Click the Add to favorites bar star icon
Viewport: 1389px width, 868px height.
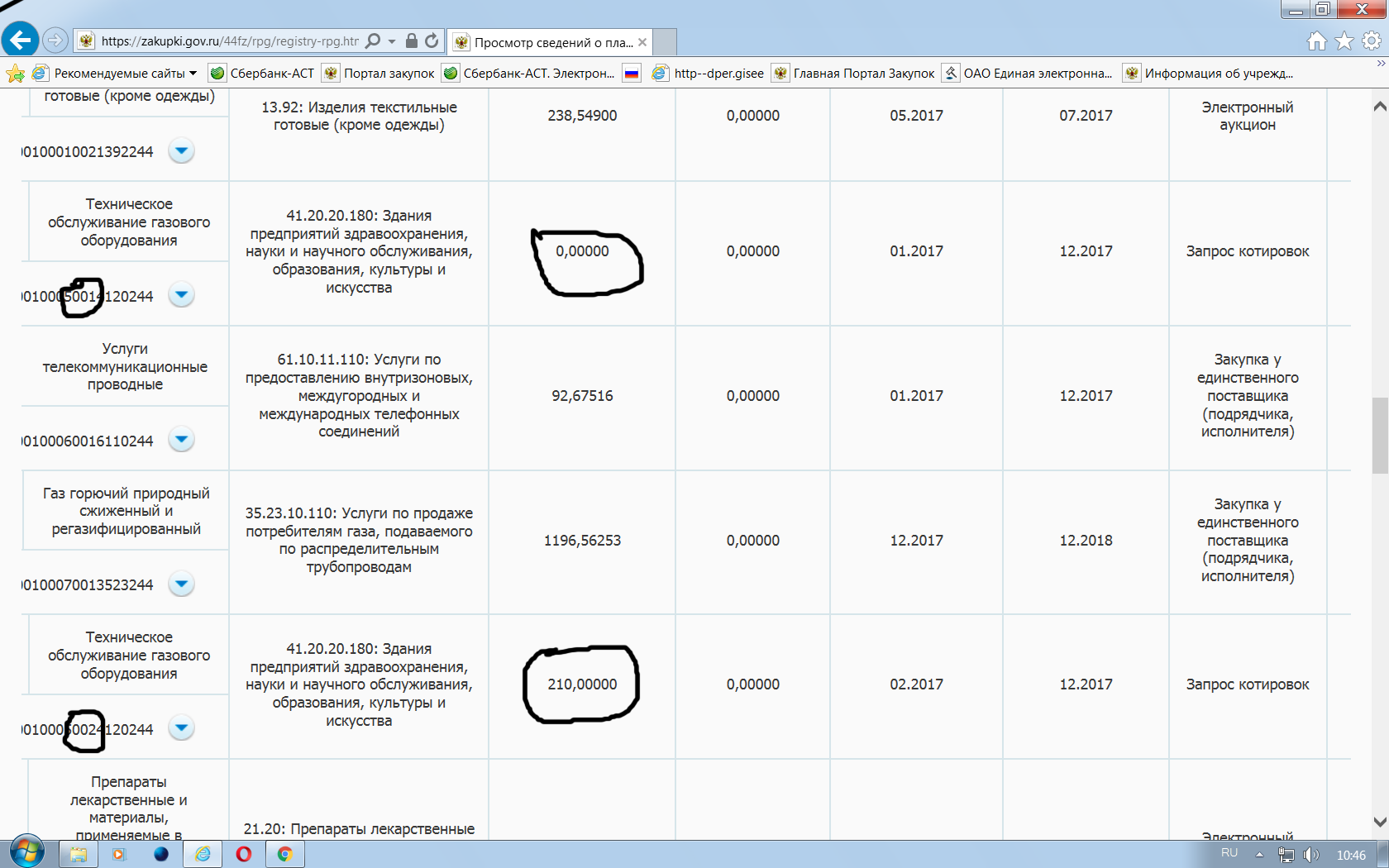(x=15, y=74)
